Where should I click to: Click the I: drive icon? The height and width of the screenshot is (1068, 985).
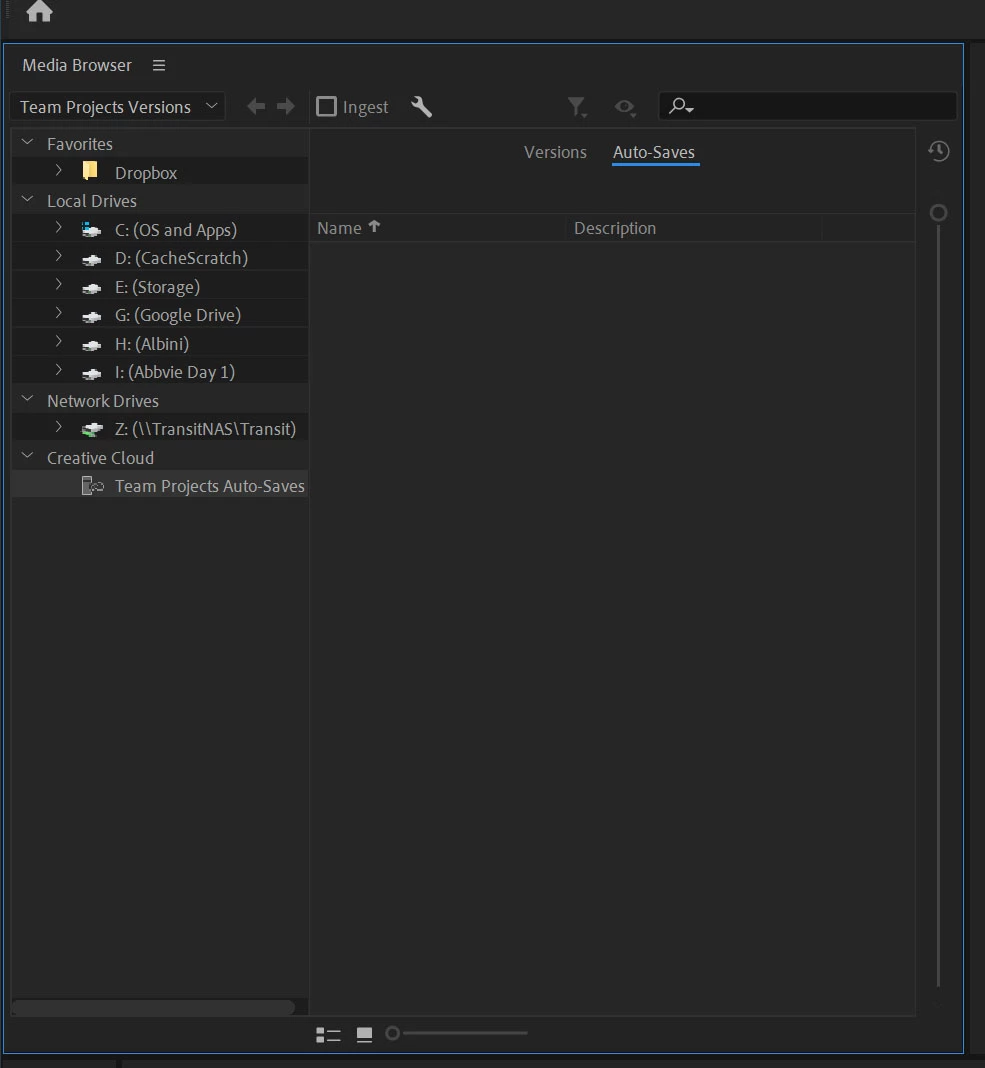tap(91, 373)
